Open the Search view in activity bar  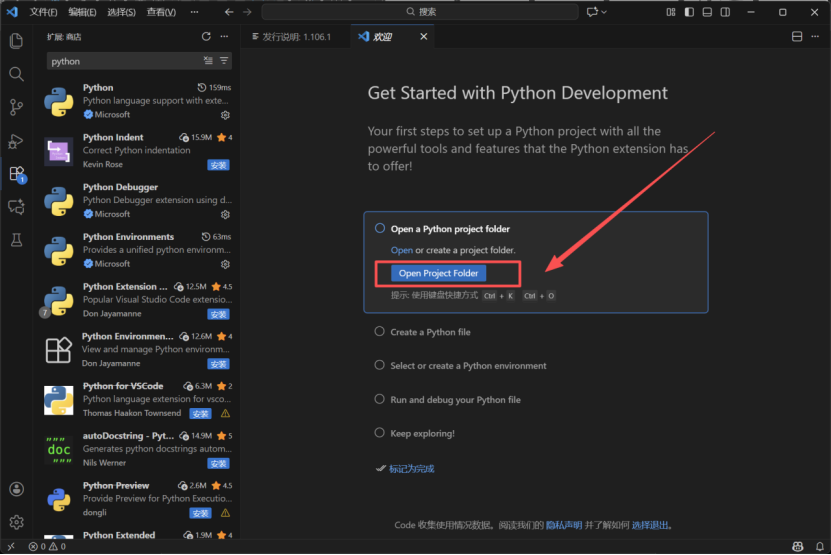click(x=16, y=74)
